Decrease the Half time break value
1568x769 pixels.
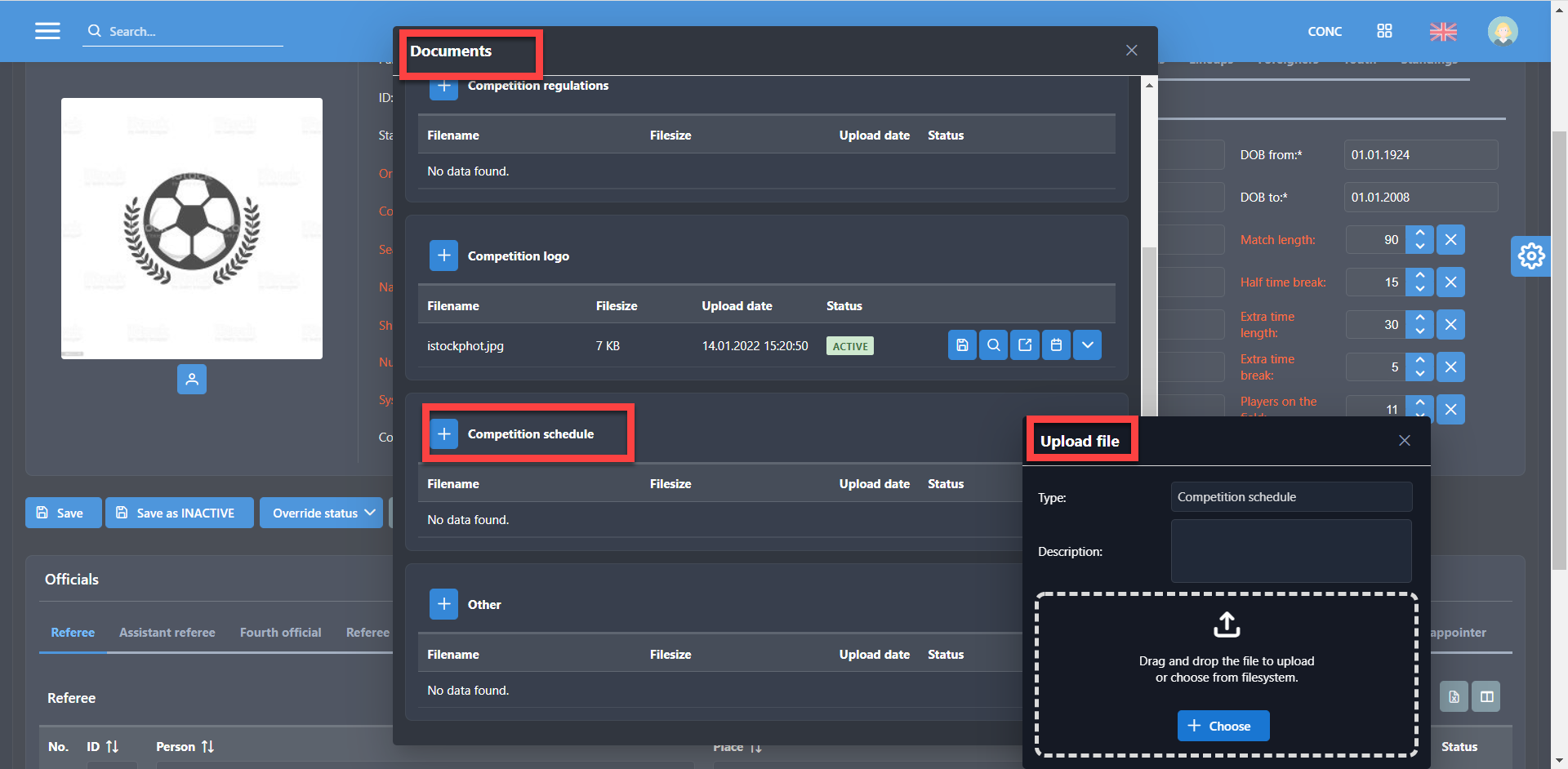[1420, 289]
